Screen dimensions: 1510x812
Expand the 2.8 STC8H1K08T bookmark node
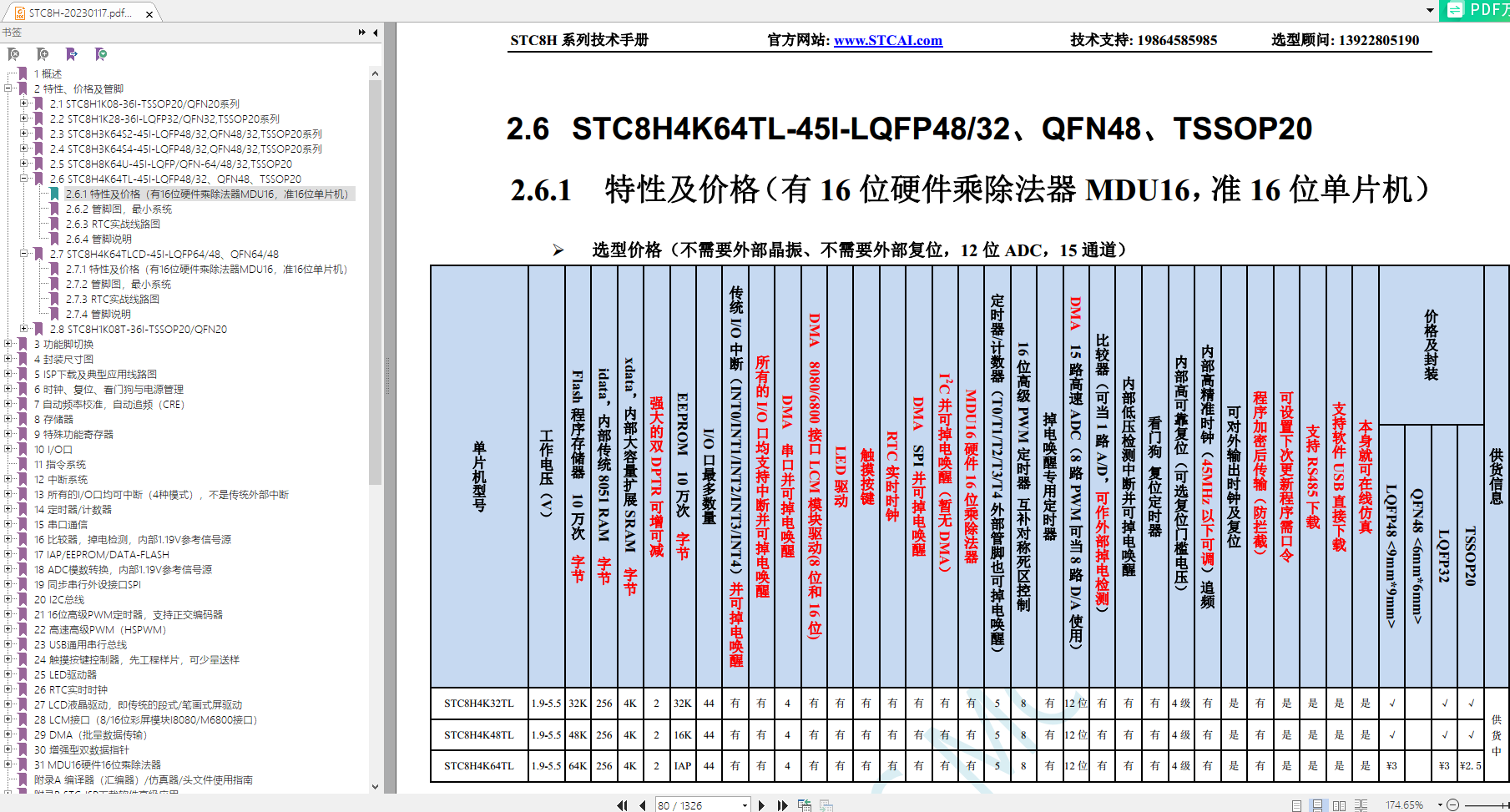24,329
